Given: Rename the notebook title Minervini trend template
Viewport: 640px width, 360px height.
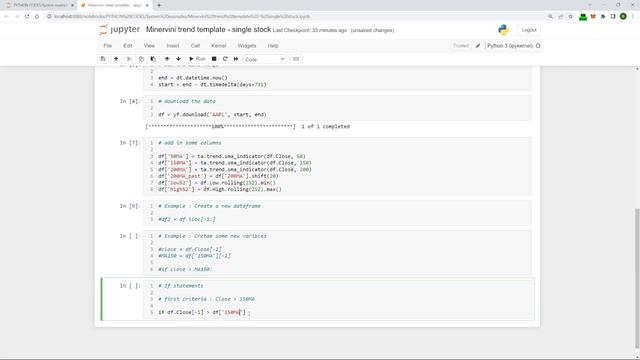Looking at the screenshot, I should 208,30.
